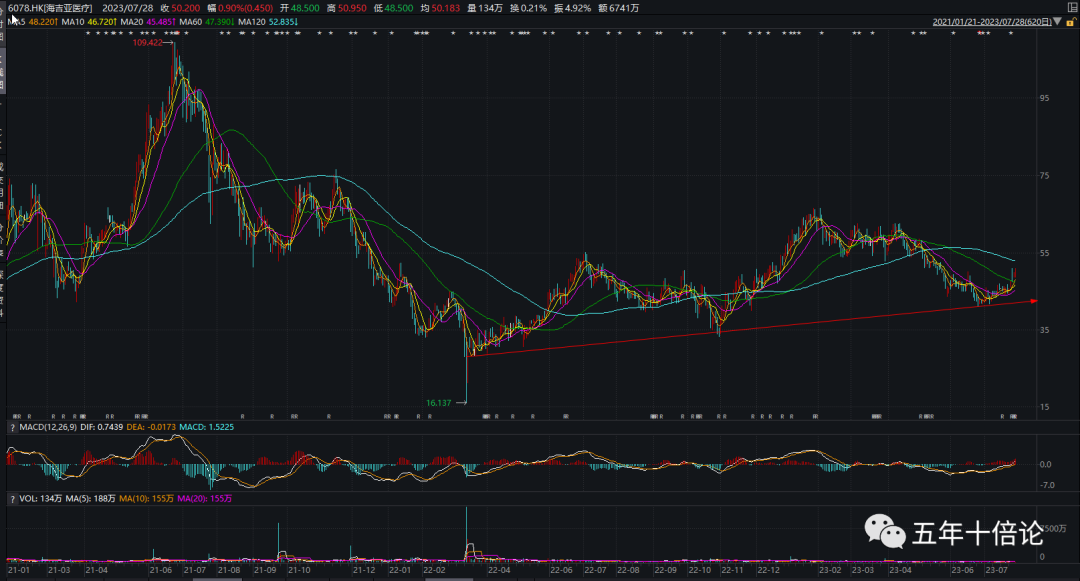The width and height of the screenshot is (1080, 581).
Task: Click the 2023/07/28 date in header
Action: click(x=127, y=8)
